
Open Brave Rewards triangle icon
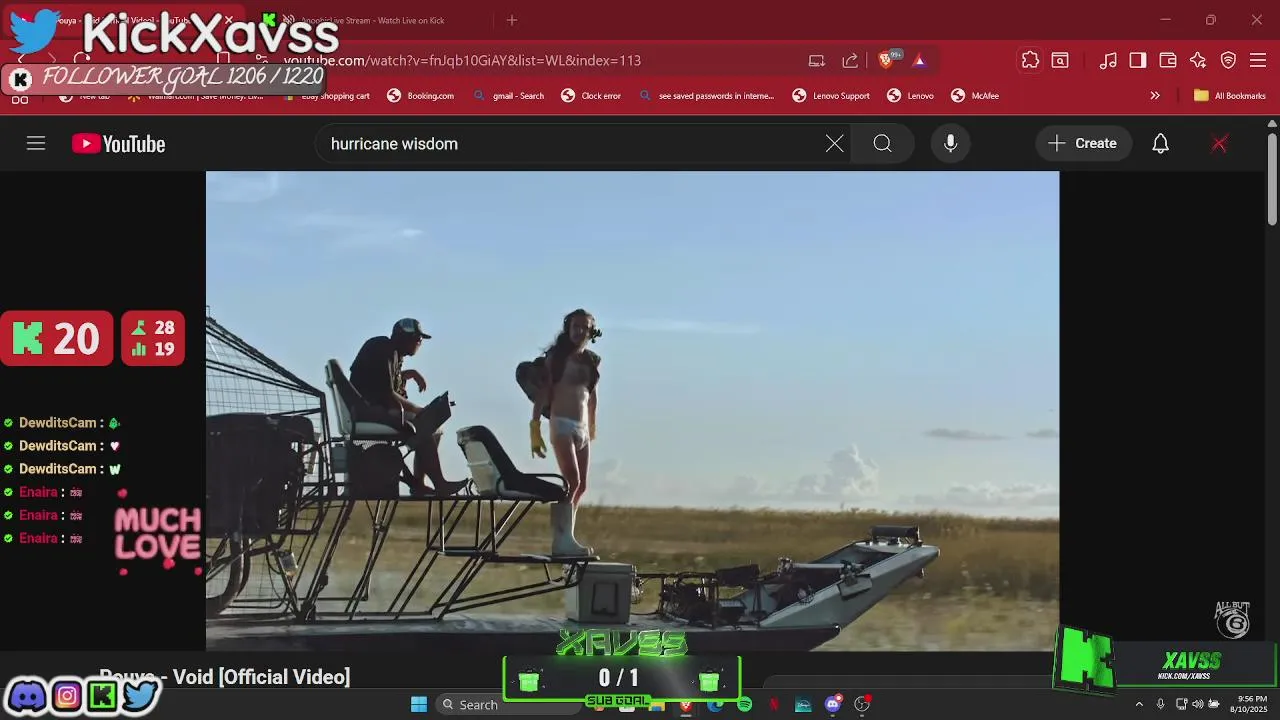pyautogui.click(x=919, y=60)
